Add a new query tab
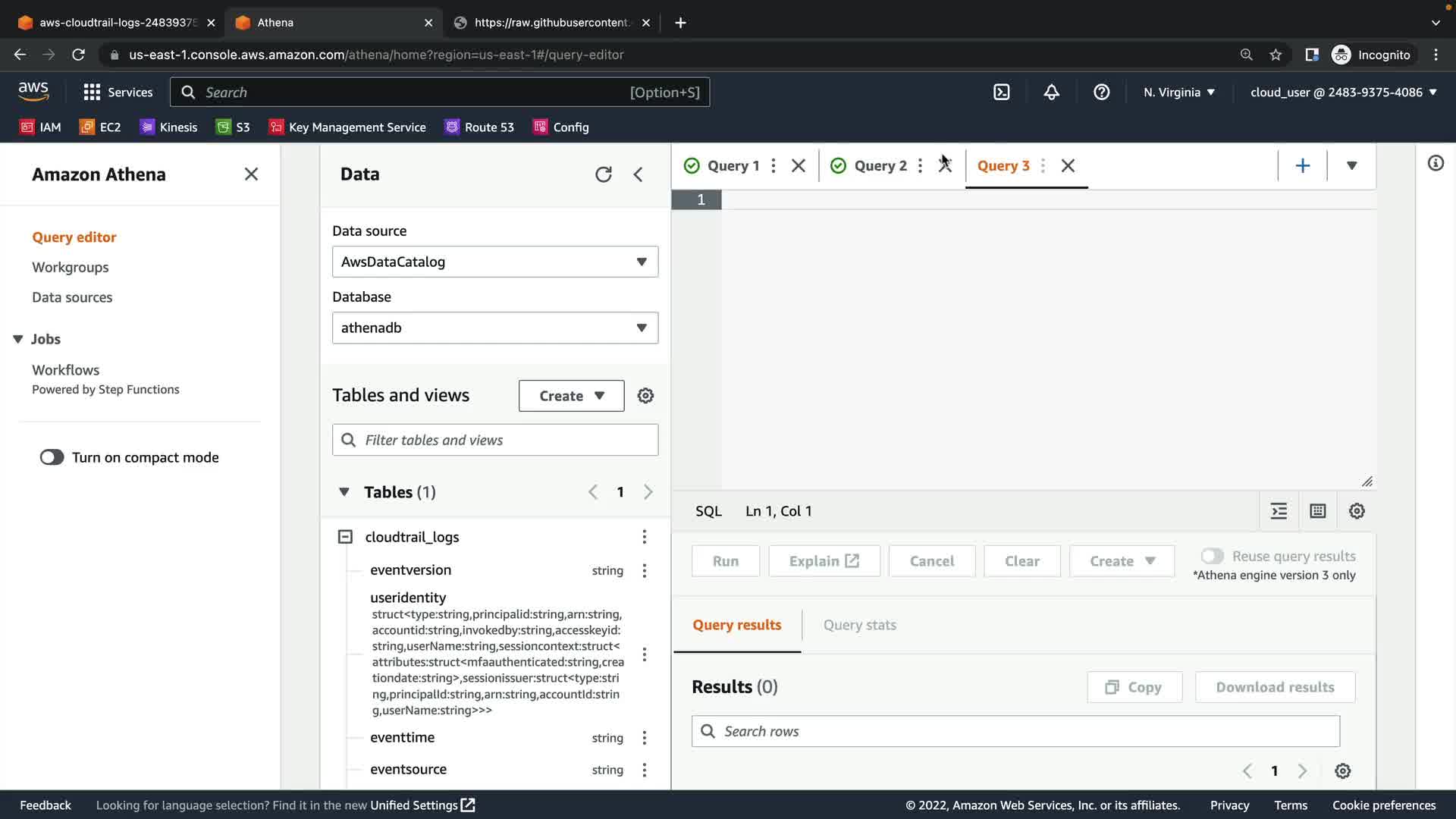Image resolution: width=1456 pixels, height=819 pixels. click(1302, 165)
